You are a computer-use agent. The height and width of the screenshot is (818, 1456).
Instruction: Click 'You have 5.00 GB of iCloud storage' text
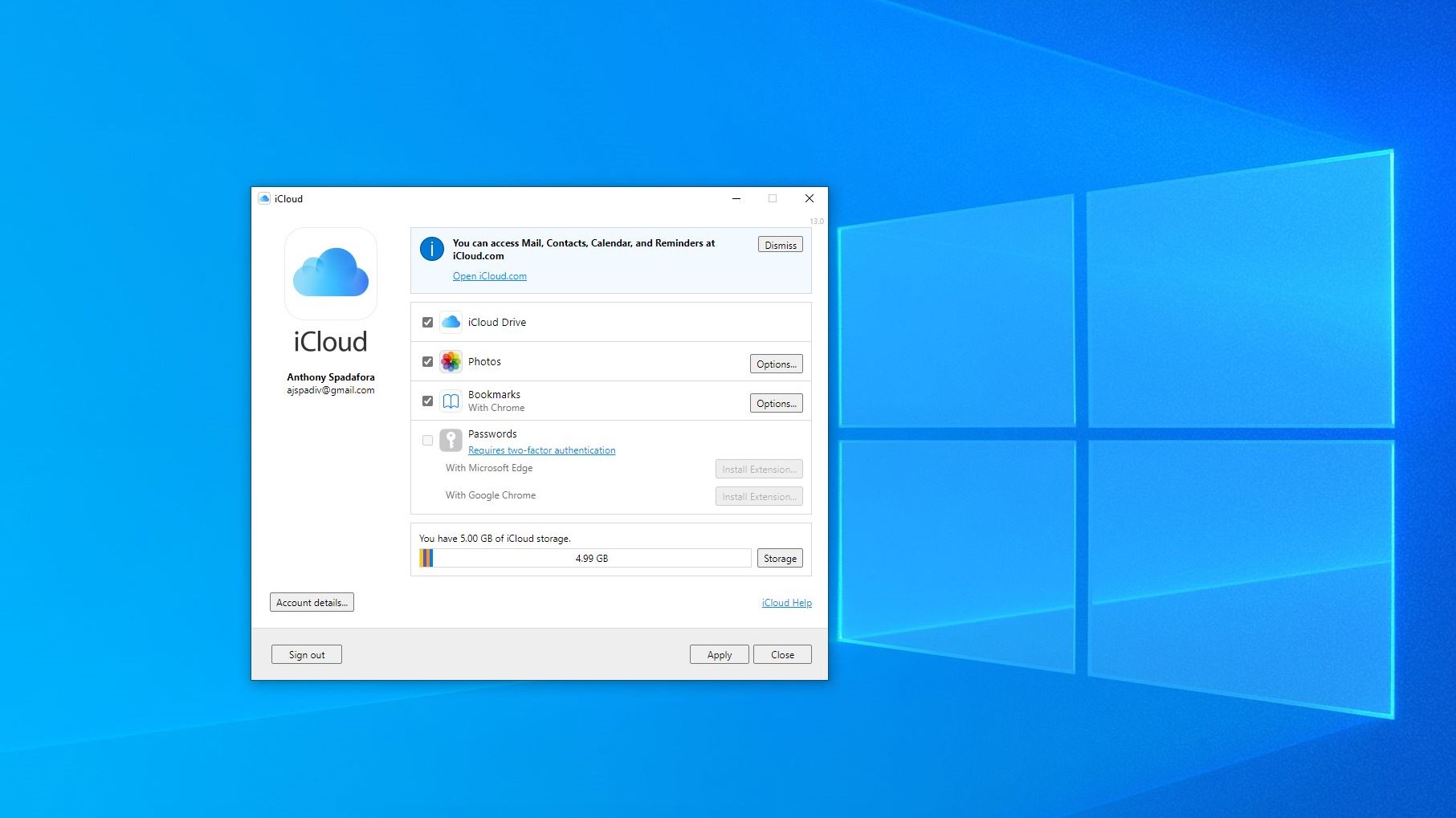[495, 539]
